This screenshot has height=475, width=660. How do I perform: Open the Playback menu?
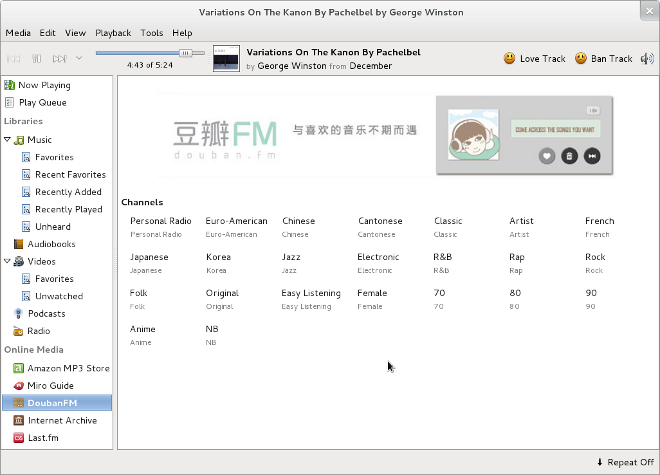[113, 33]
